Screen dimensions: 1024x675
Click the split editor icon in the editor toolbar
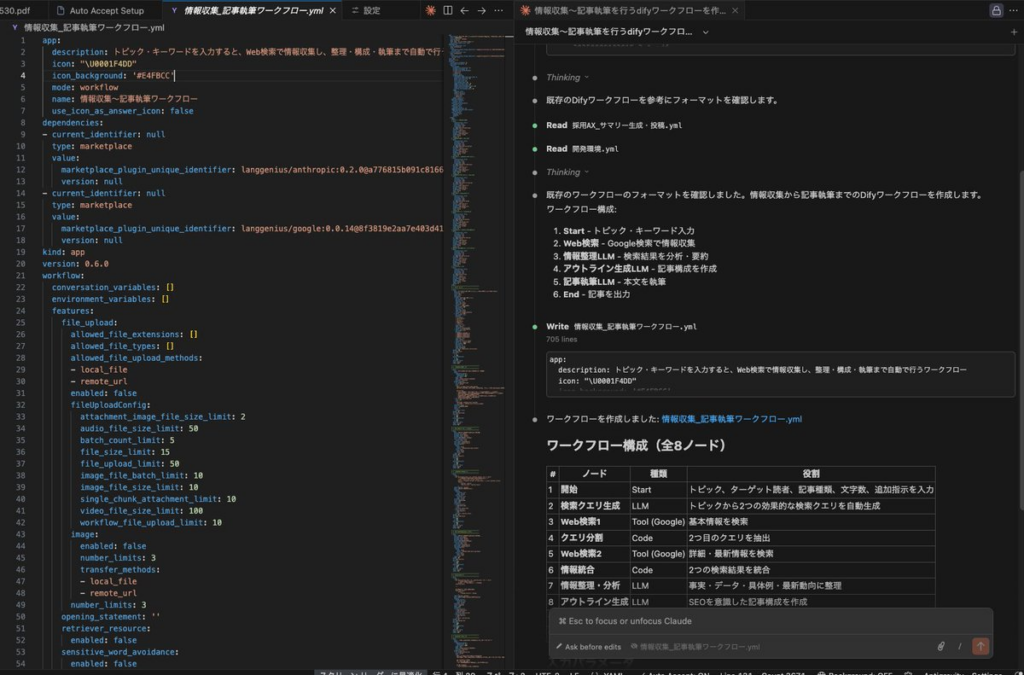tap(448, 10)
